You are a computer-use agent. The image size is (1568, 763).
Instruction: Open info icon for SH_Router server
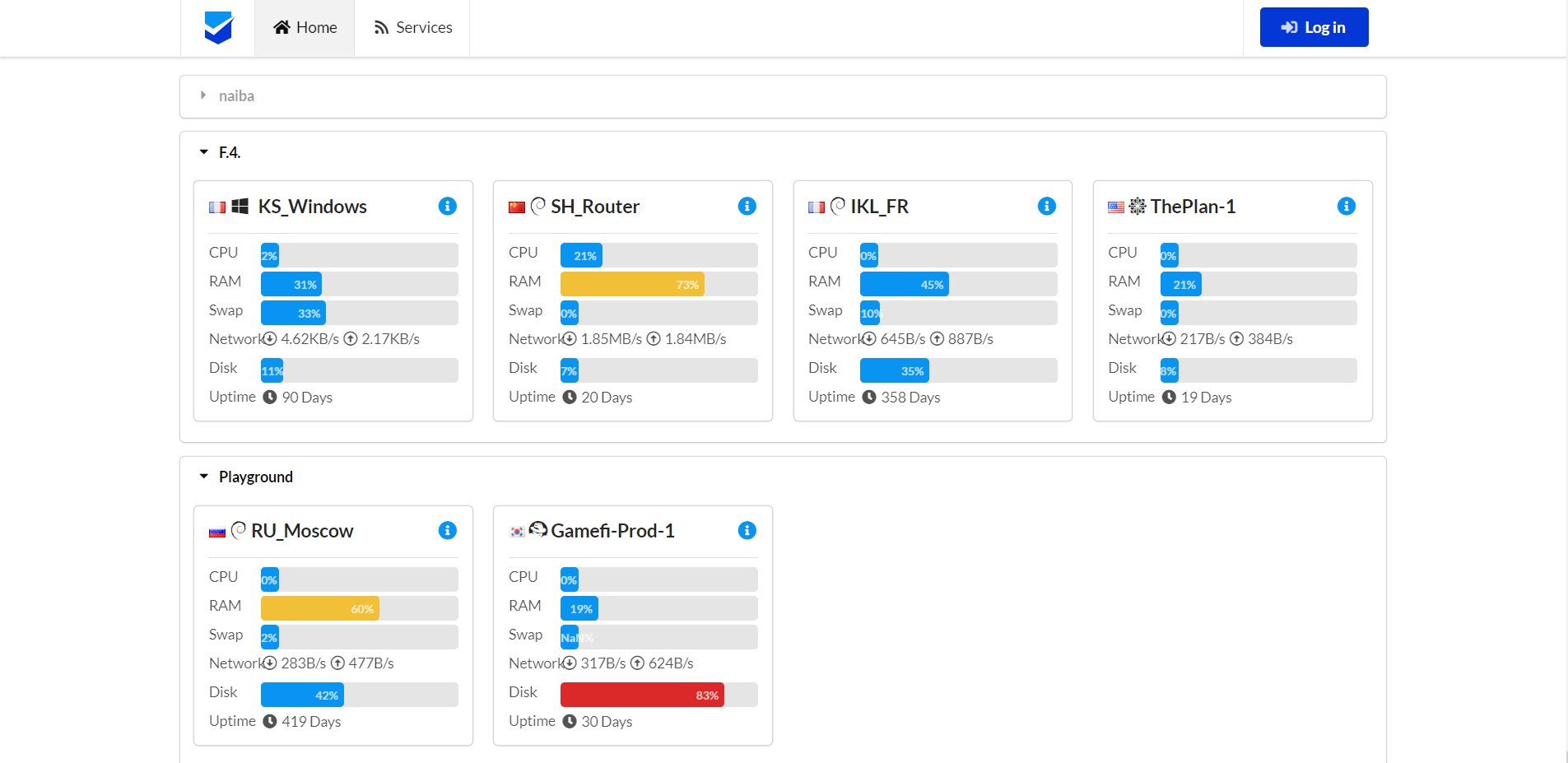747,206
